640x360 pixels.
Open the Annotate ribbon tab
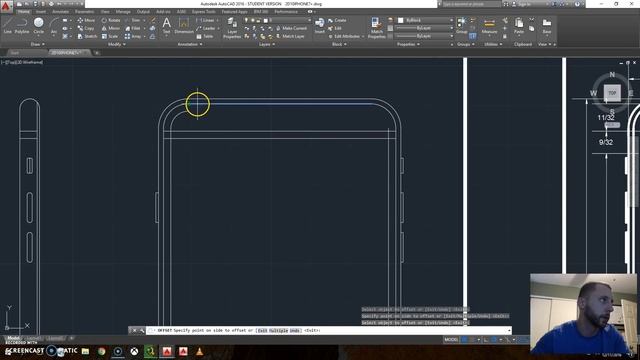[x=60, y=11]
